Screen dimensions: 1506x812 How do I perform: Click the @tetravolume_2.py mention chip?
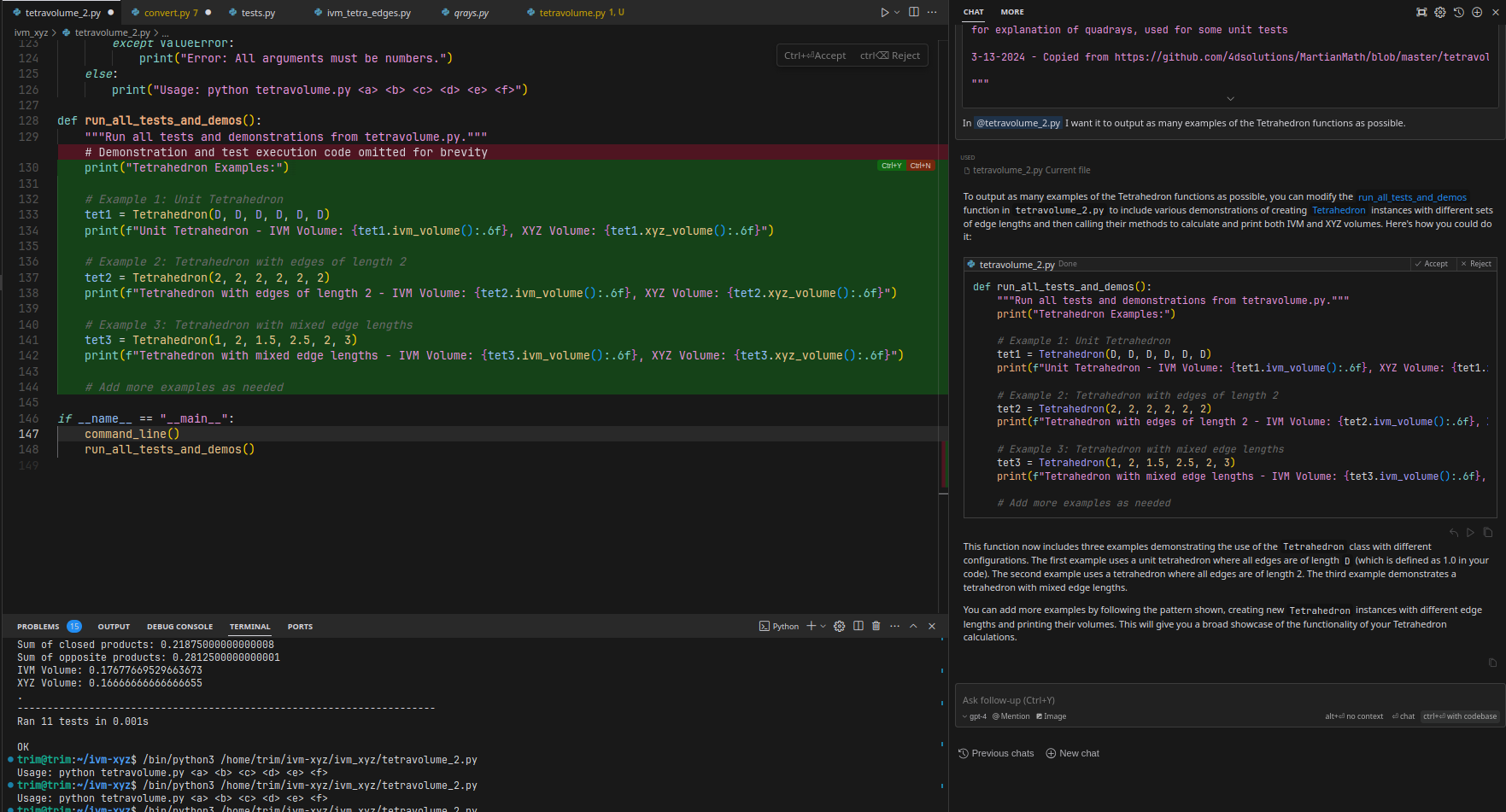(x=1018, y=123)
